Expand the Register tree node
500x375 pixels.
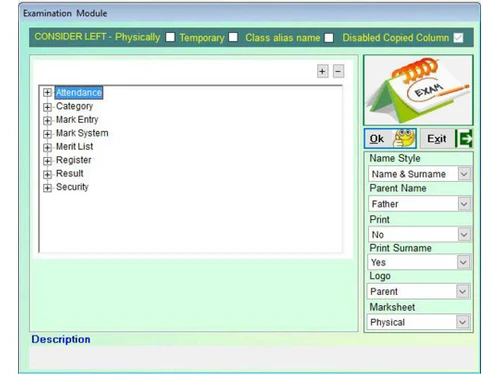click(47, 161)
